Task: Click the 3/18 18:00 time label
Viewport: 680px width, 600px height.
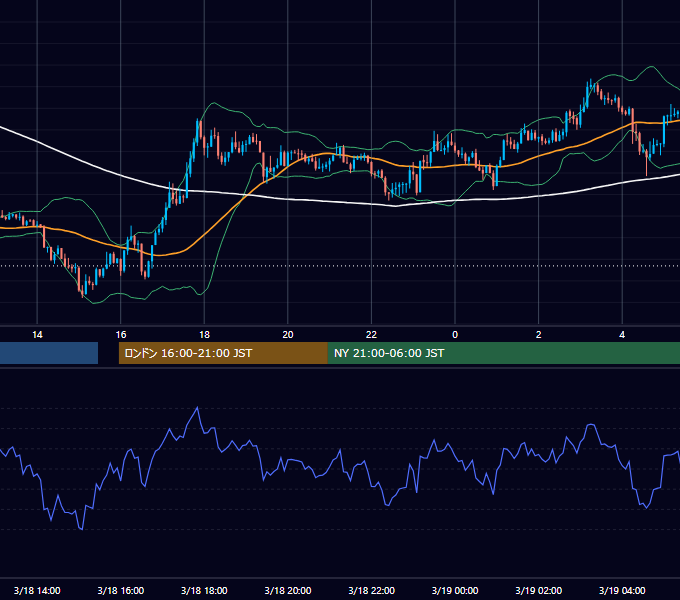Action: 204,590
